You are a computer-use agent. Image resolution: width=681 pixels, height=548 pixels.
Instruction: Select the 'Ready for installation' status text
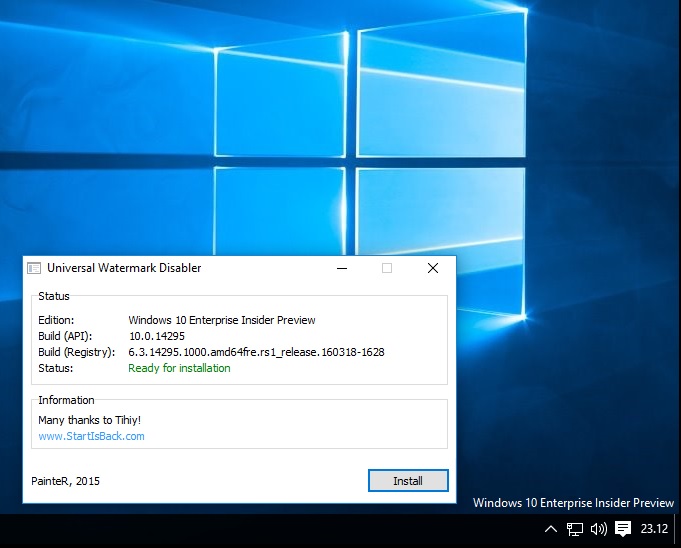tap(179, 368)
